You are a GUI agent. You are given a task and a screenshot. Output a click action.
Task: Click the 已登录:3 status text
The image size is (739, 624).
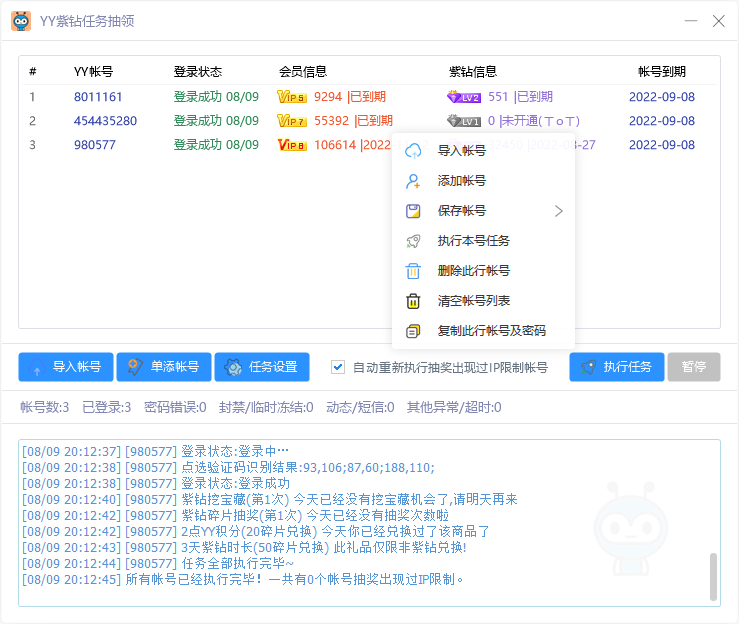point(107,407)
